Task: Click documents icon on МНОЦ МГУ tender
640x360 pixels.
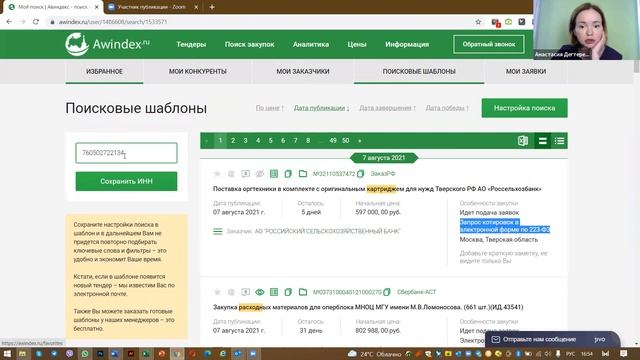Action: point(288,292)
